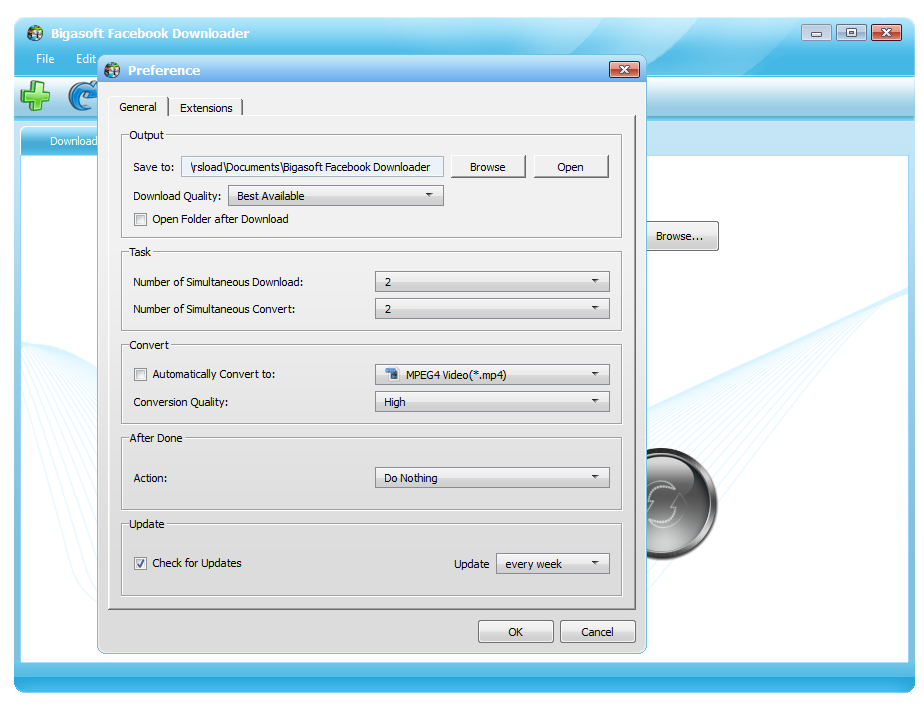
Task: Open the File menu
Action: click(44, 59)
